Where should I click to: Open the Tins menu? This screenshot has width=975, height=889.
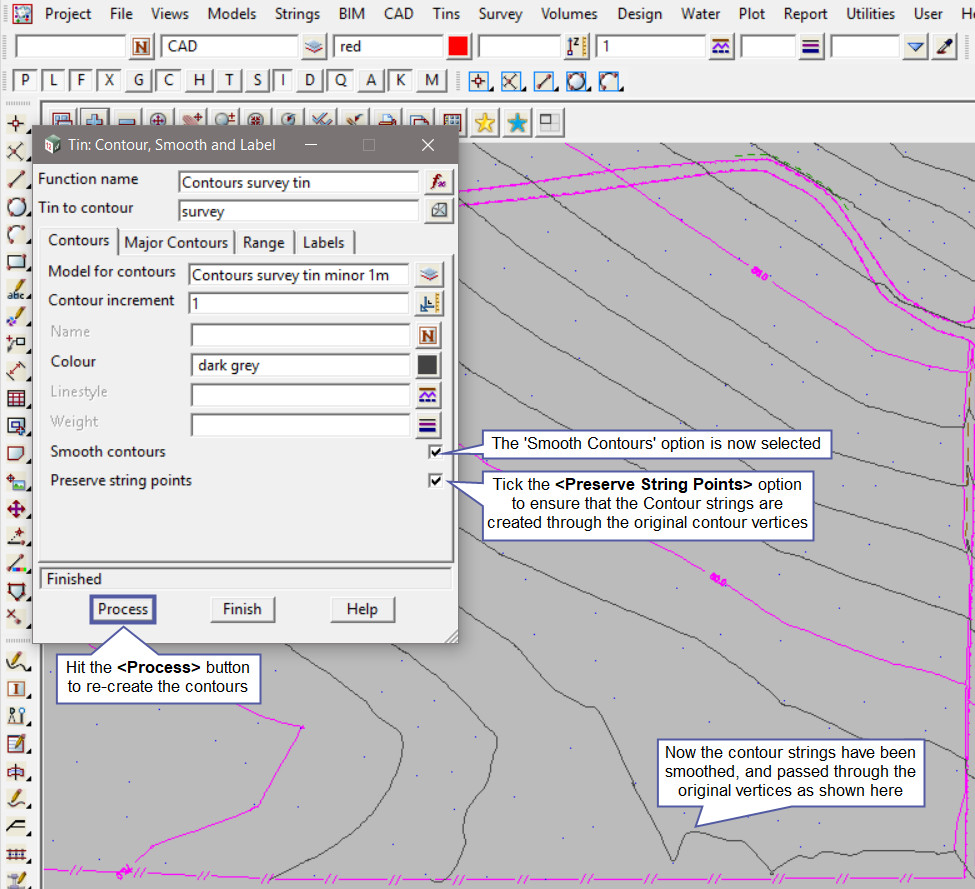point(446,14)
